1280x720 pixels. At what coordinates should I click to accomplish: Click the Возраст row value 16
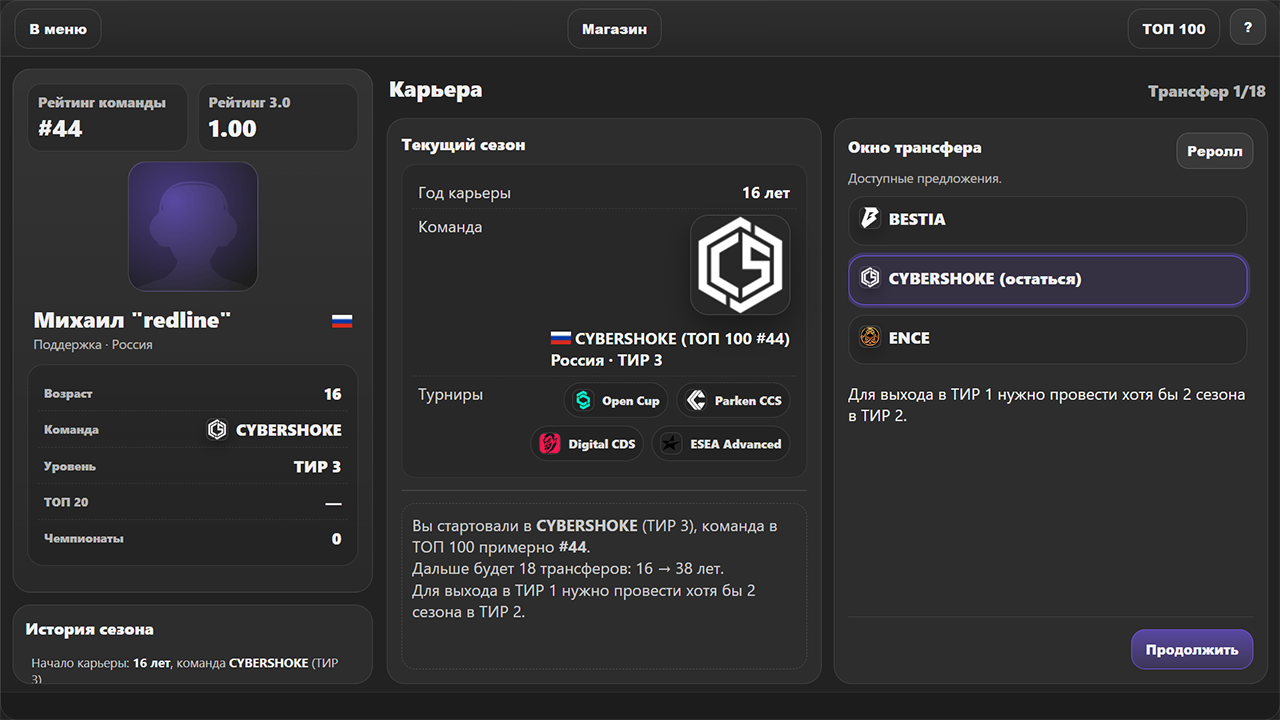point(333,394)
